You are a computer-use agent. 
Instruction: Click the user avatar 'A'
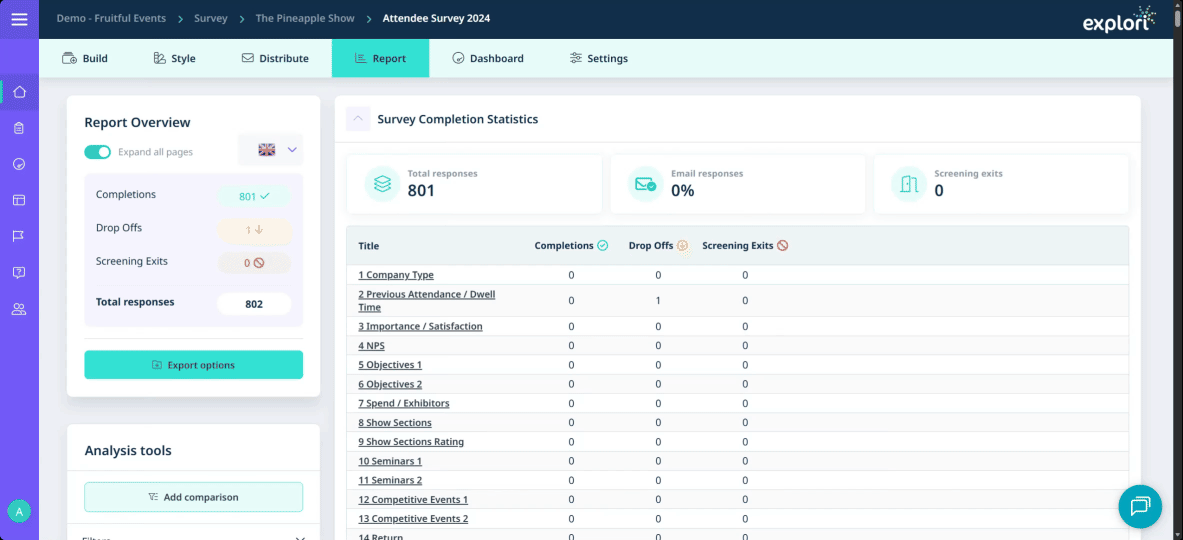pyautogui.click(x=18, y=511)
